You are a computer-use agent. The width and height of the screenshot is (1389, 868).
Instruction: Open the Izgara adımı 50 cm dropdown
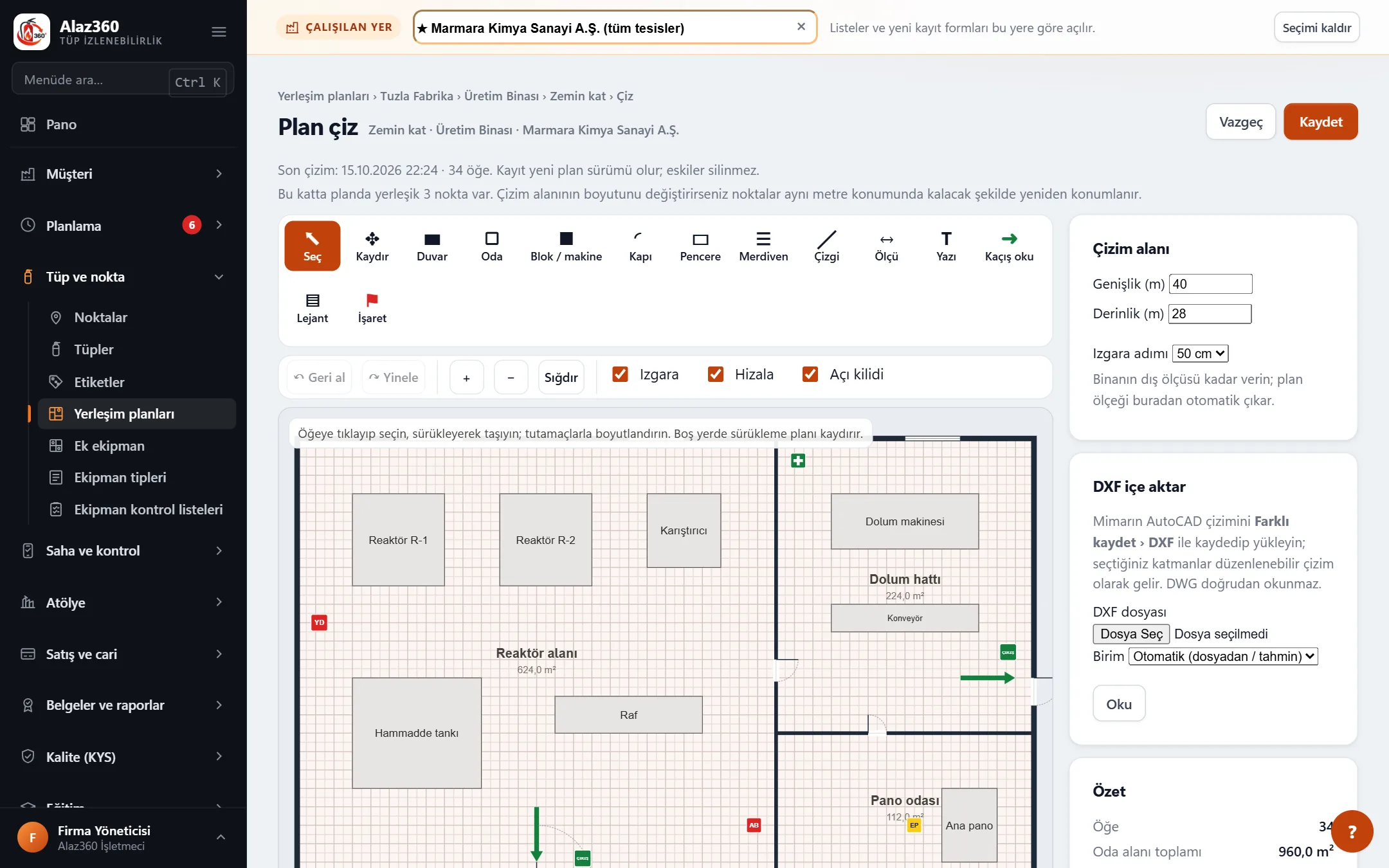1200,353
